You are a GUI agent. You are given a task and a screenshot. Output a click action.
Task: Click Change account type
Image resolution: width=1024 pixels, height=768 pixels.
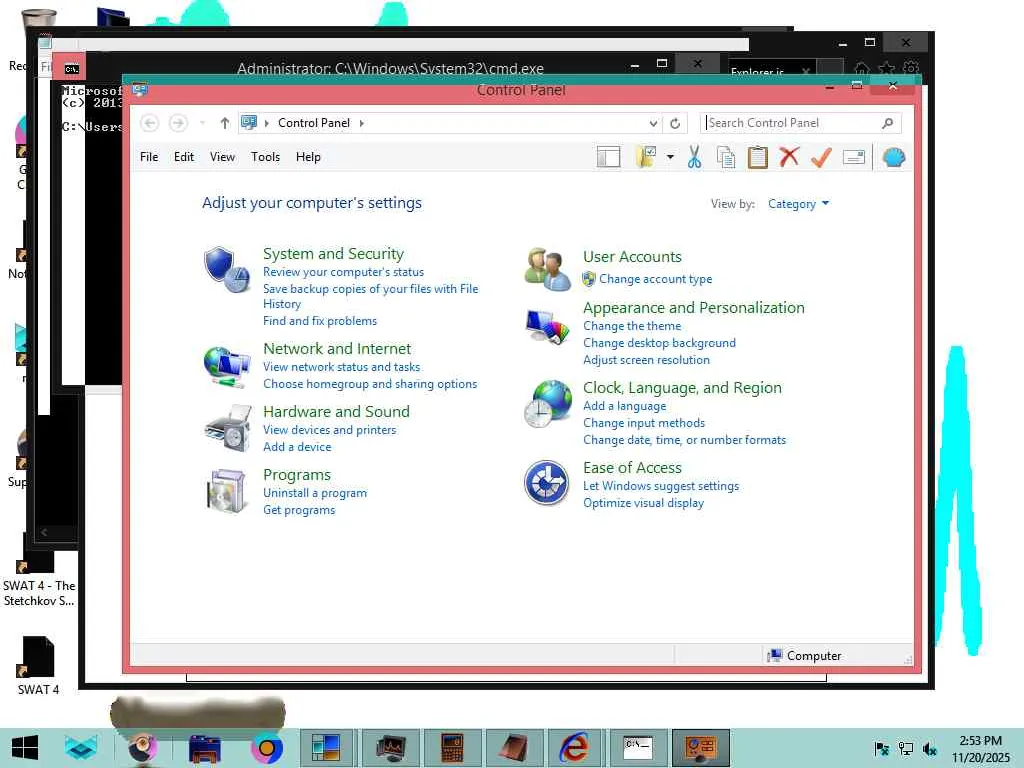click(656, 279)
